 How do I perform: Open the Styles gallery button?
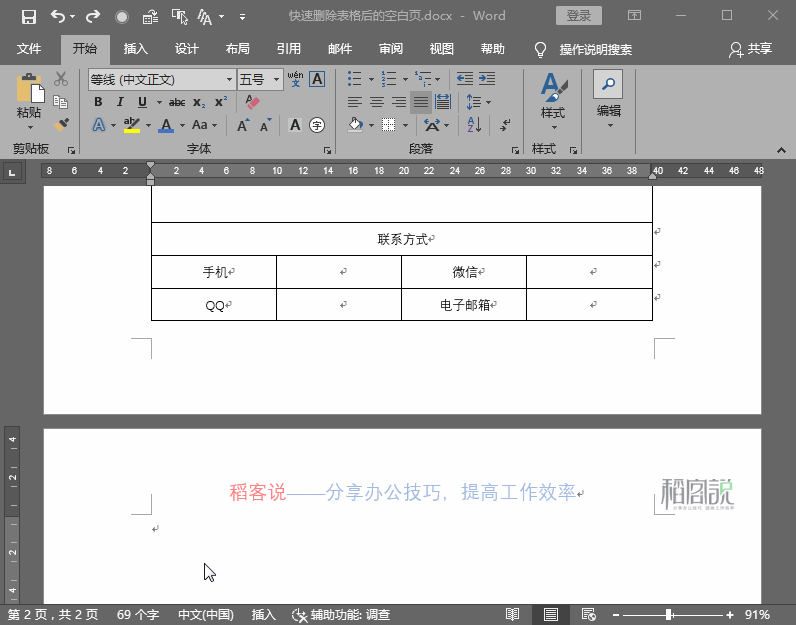(553, 101)
